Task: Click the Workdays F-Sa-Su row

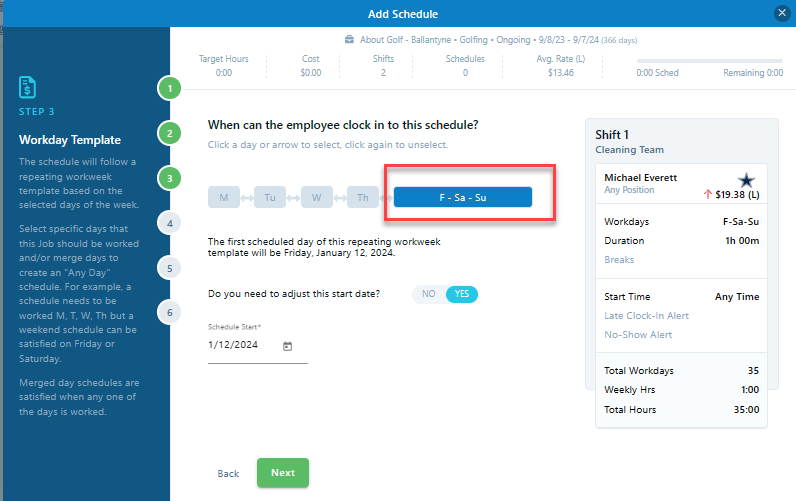Action: (x=681, y=222)
